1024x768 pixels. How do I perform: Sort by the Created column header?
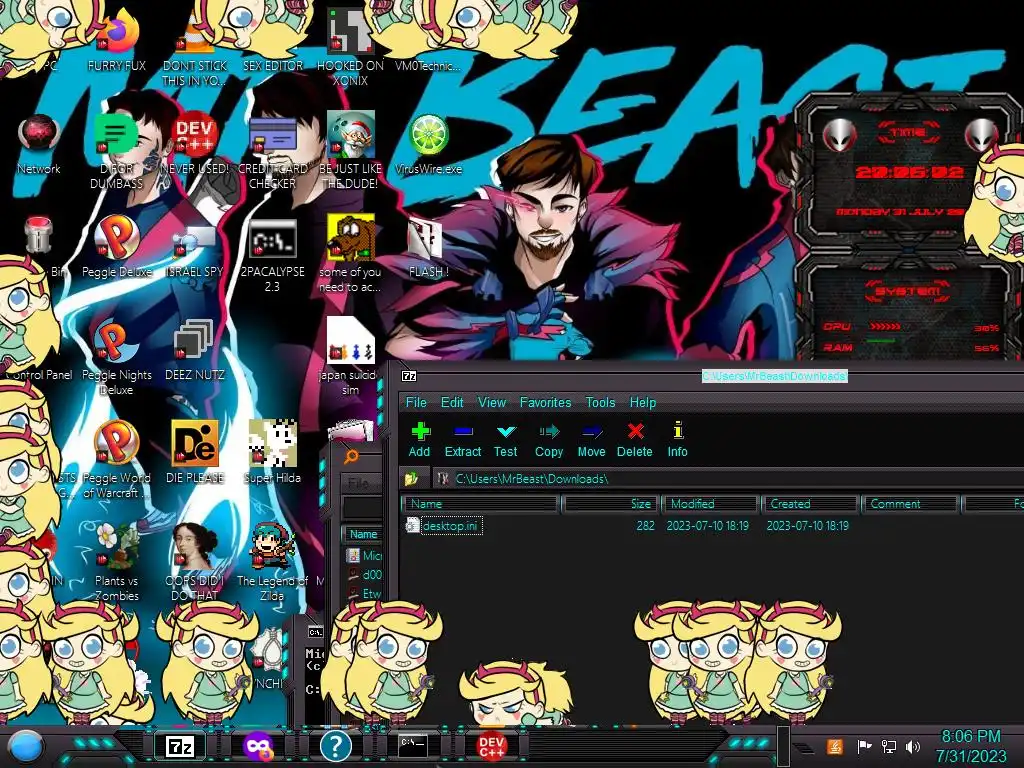810,504
